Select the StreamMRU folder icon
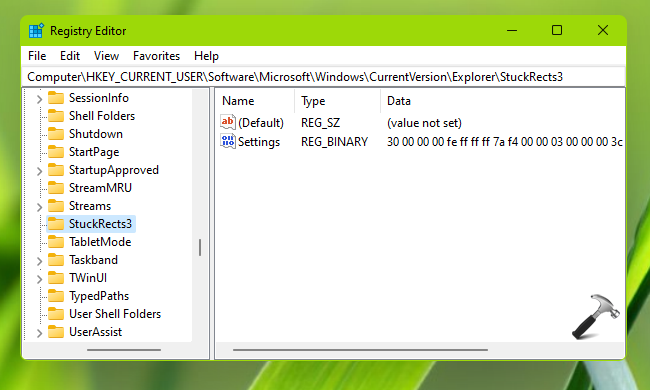 coord(56,188)
